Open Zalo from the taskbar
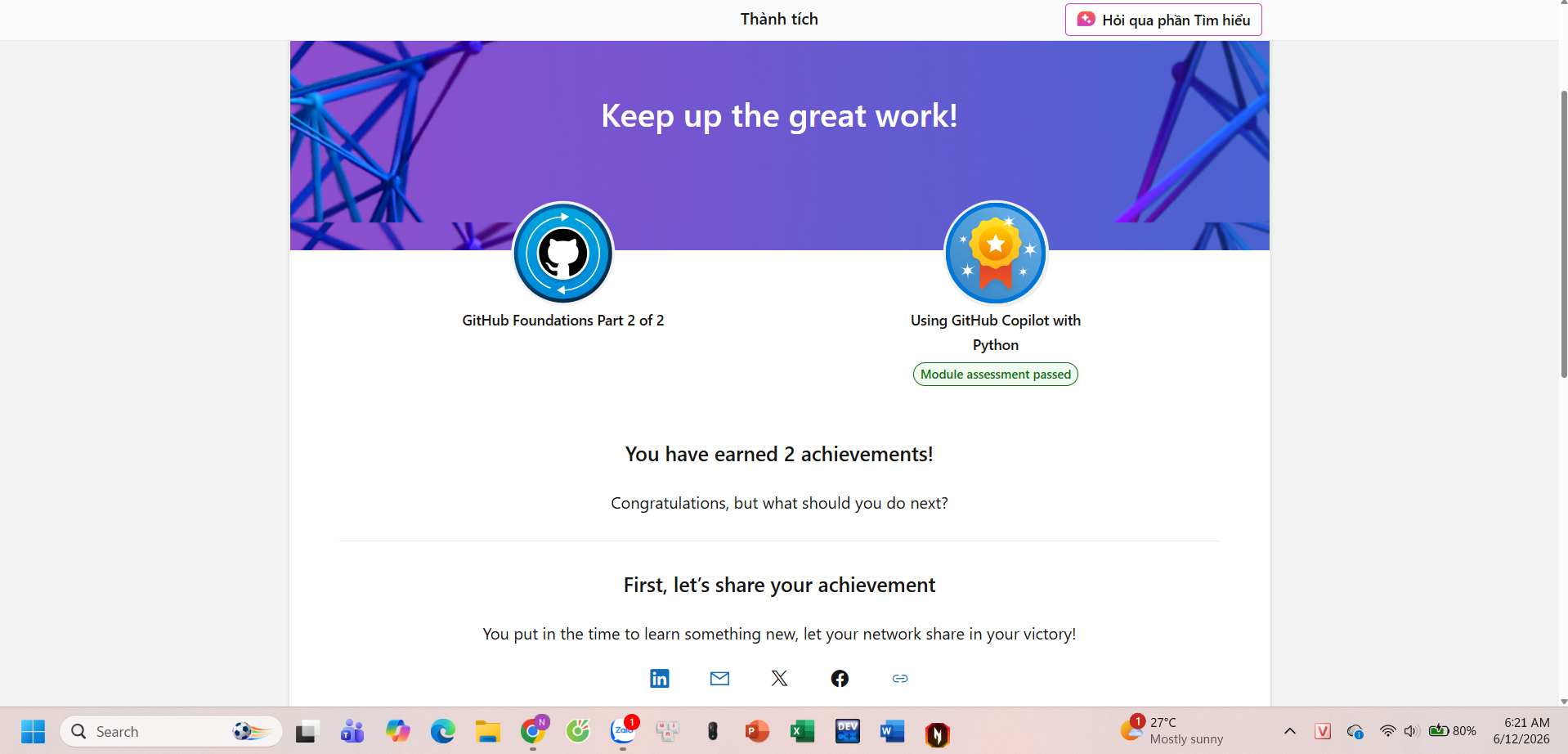Image resolution: width=1568 pixels, height=754 pixels. click(x=623, y=731)
